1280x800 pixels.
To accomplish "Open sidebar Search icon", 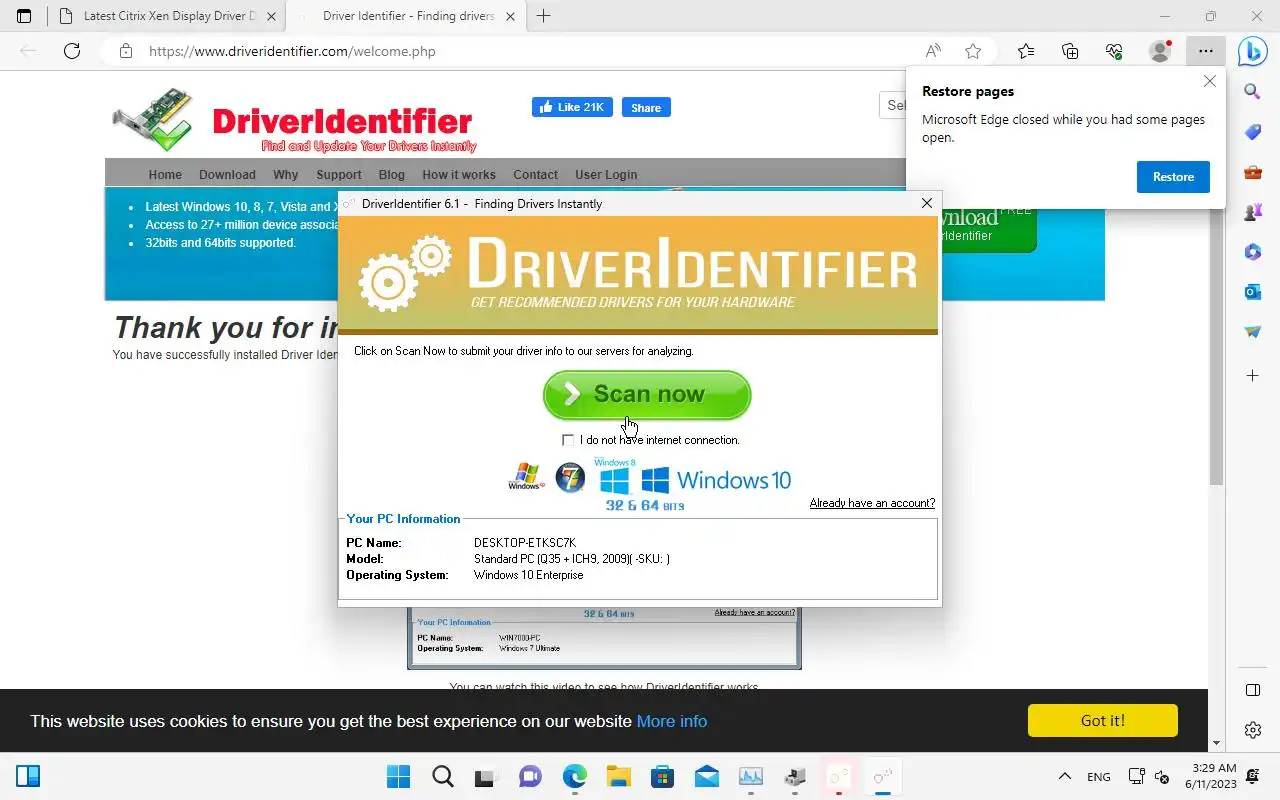I will [x=1252, y=92].
